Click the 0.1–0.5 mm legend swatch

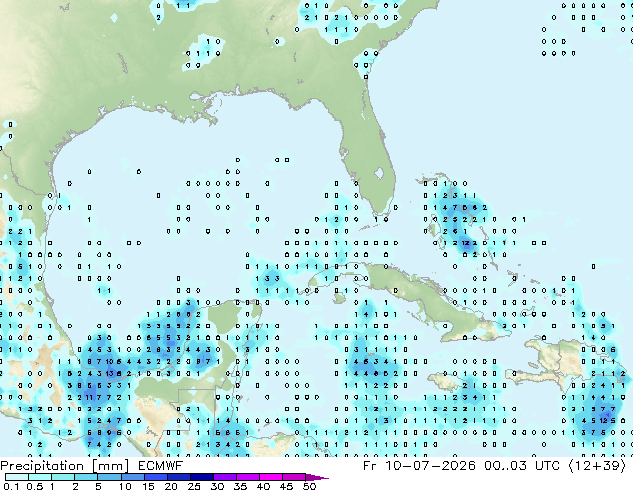pos(17,477)
